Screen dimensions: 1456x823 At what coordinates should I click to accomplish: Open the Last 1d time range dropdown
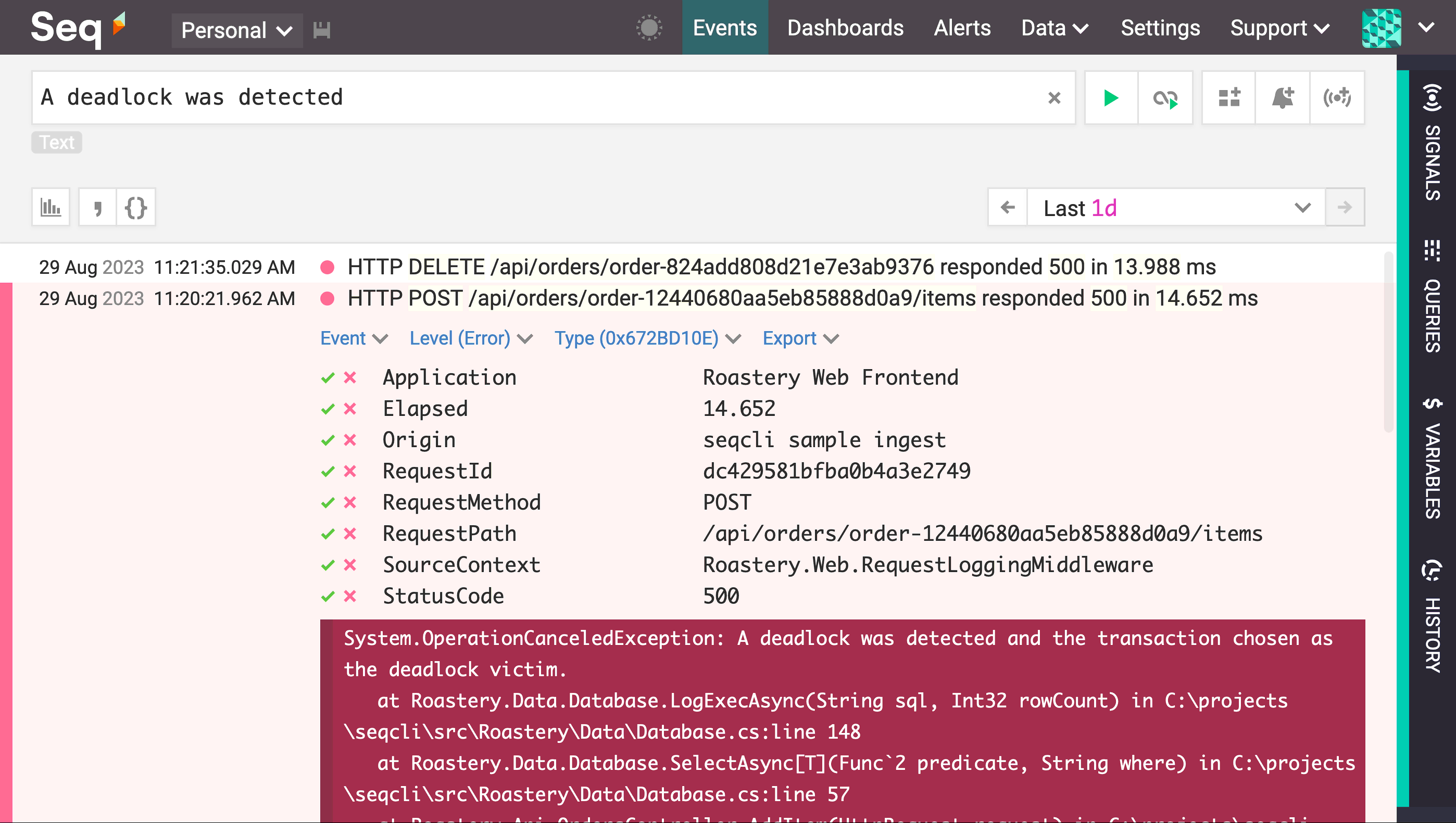[1176, 208]
